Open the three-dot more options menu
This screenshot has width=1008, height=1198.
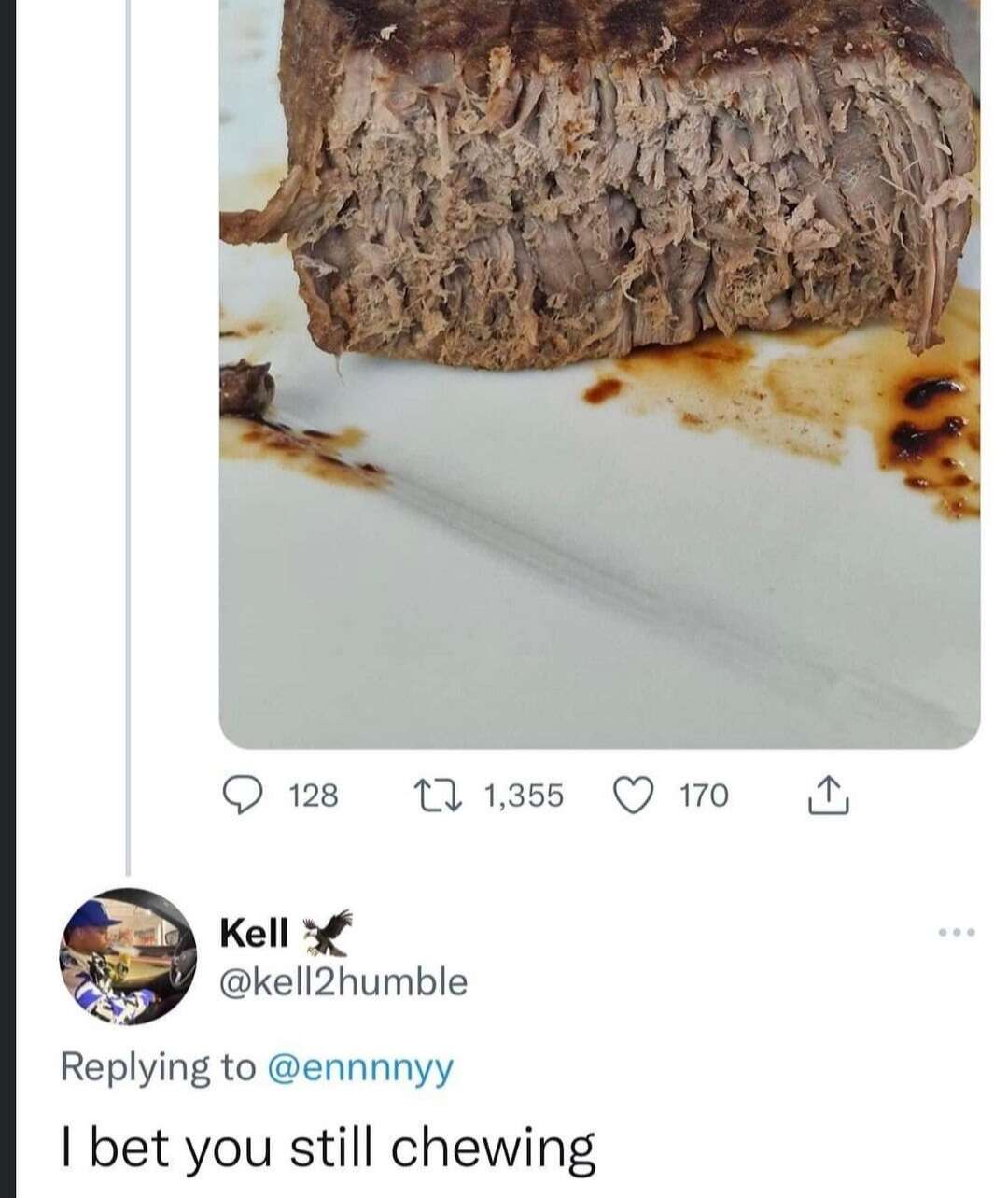pos(958,932)
